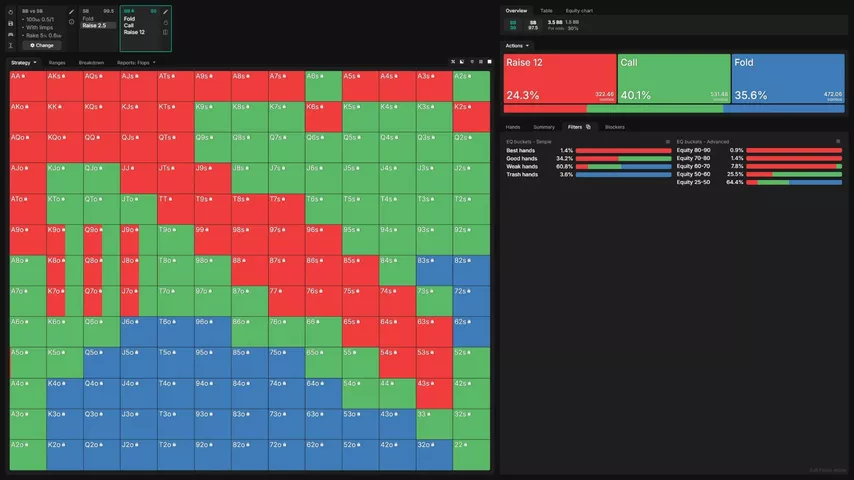854x480 pixels.
Task: Click the red Raise 12 action block
Action: (560, 78)
